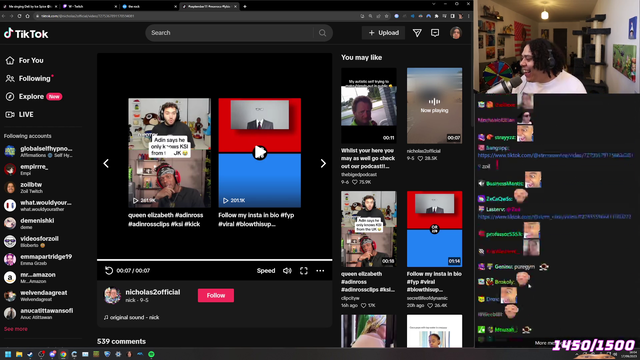Switch to the first browser tab

[29, 7]
